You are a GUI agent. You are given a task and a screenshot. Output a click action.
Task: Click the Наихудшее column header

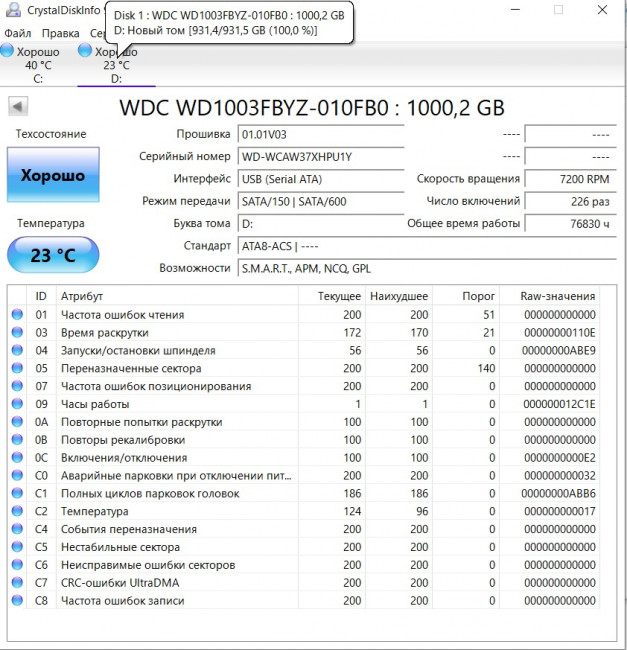point(399,296)
